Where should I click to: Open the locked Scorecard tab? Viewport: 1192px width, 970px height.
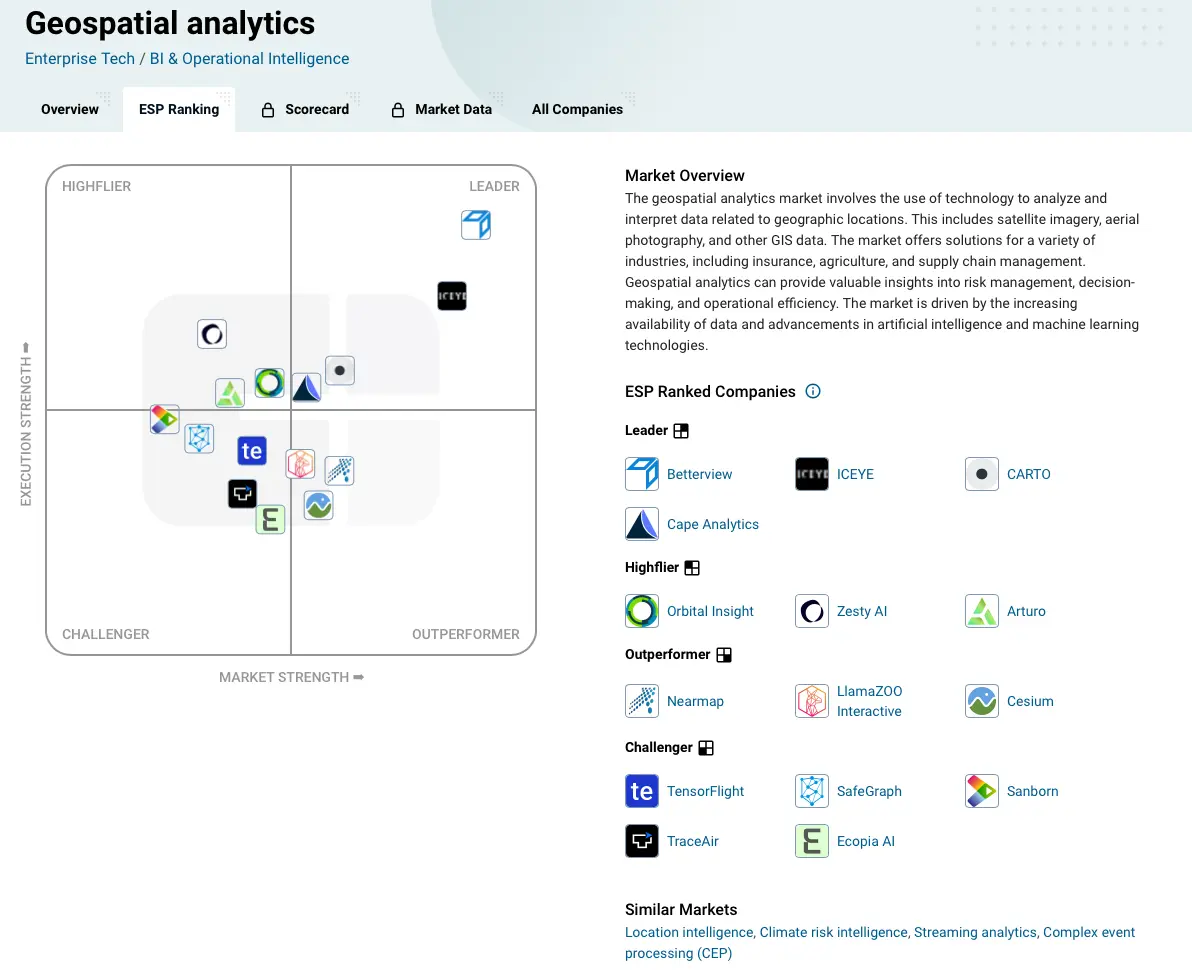coord(306,109)
